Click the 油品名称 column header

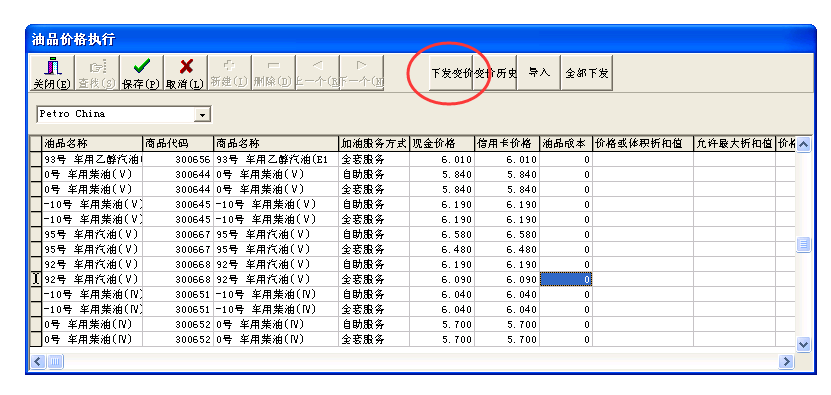click(x=92, y=144)
